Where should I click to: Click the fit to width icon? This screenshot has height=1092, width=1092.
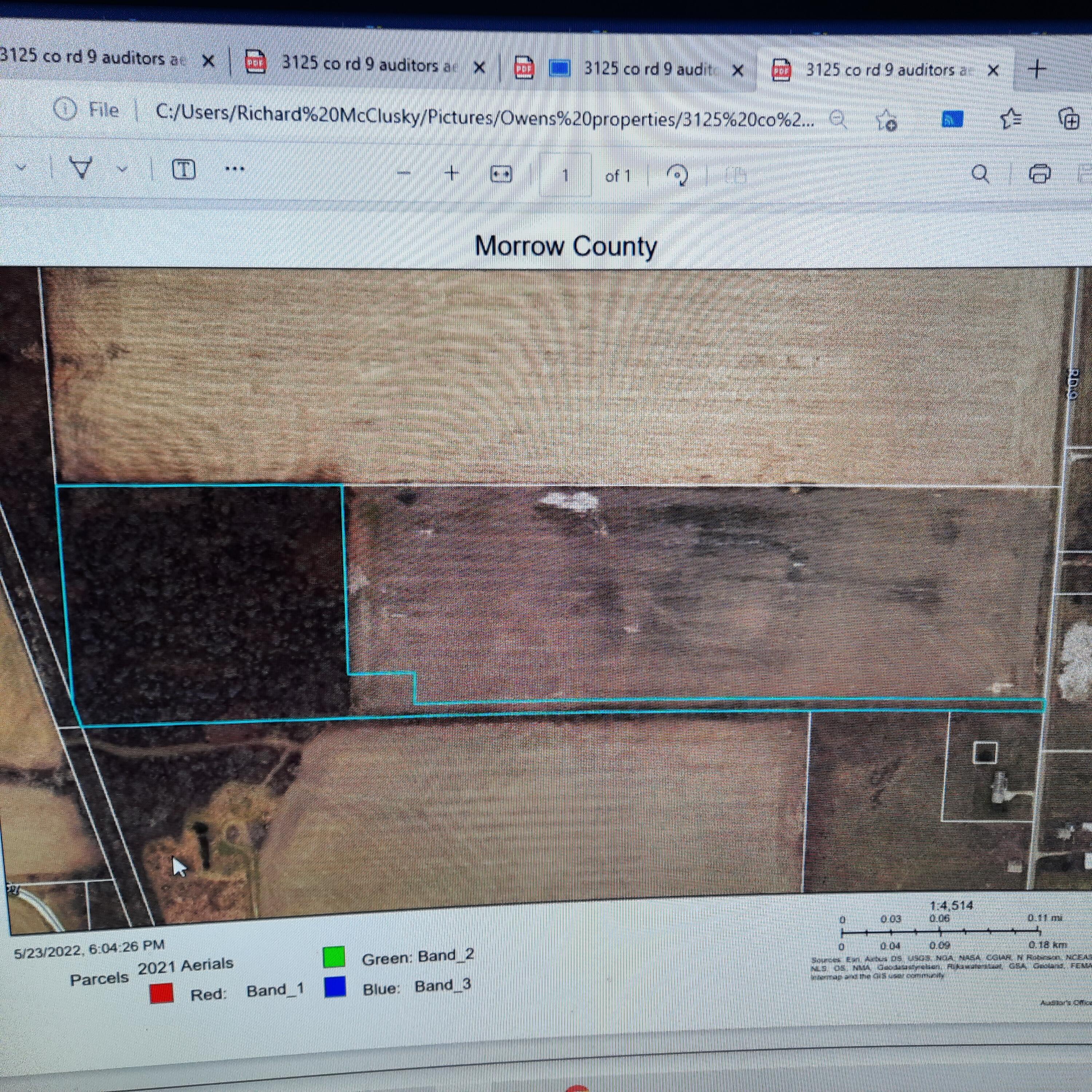pos(501,175)
